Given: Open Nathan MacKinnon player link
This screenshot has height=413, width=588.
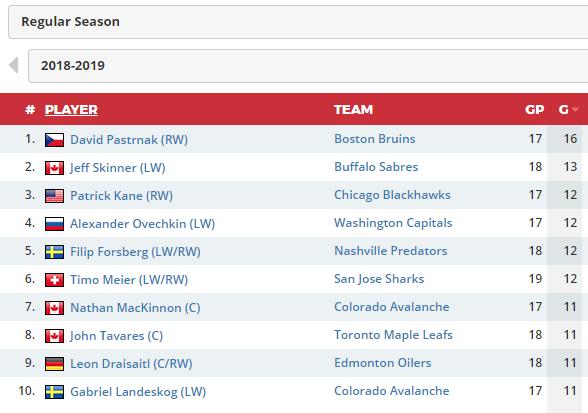Looking at the screenshot, I should [x=135, y=308].
